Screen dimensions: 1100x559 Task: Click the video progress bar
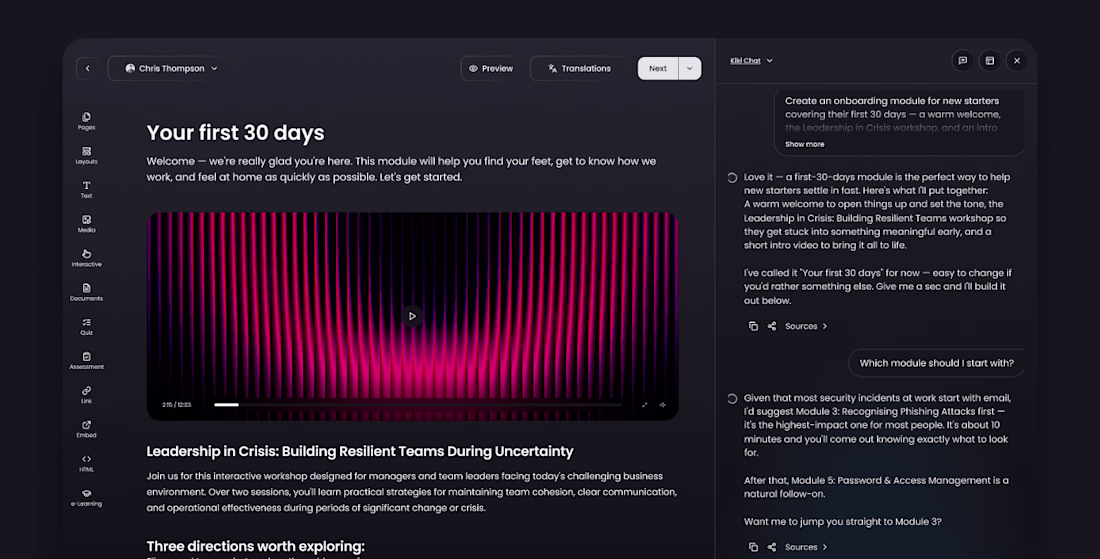(x=418, y=405)
